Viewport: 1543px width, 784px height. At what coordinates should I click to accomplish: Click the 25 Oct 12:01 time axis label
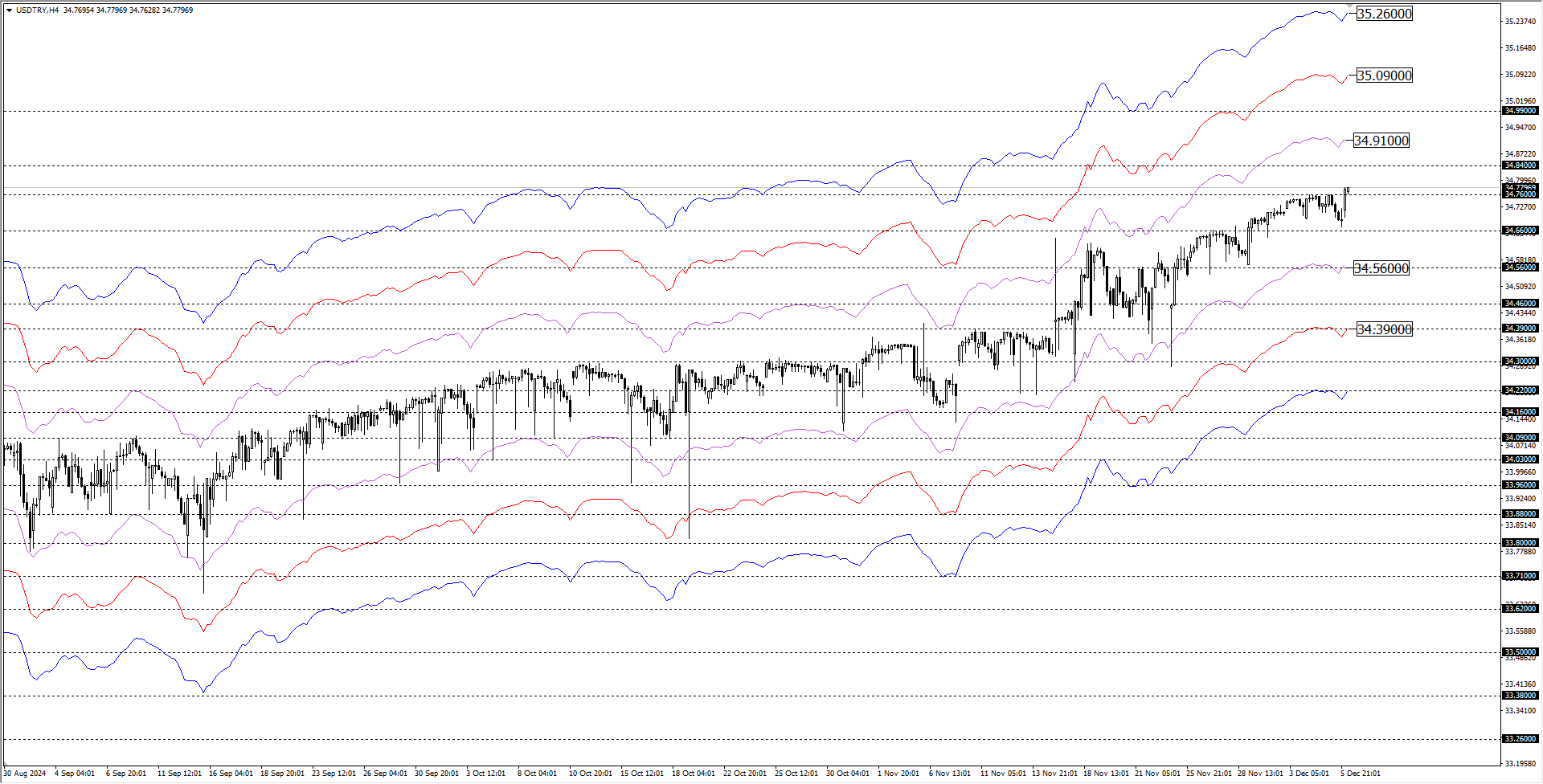tap(796, 774)
